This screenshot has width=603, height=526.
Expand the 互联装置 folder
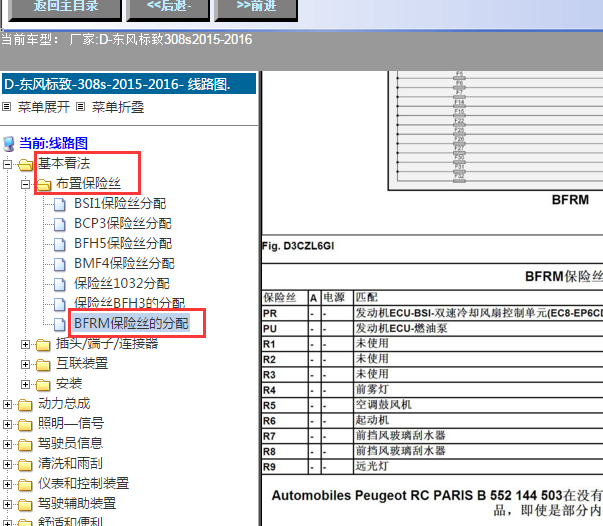click(25, 365)
